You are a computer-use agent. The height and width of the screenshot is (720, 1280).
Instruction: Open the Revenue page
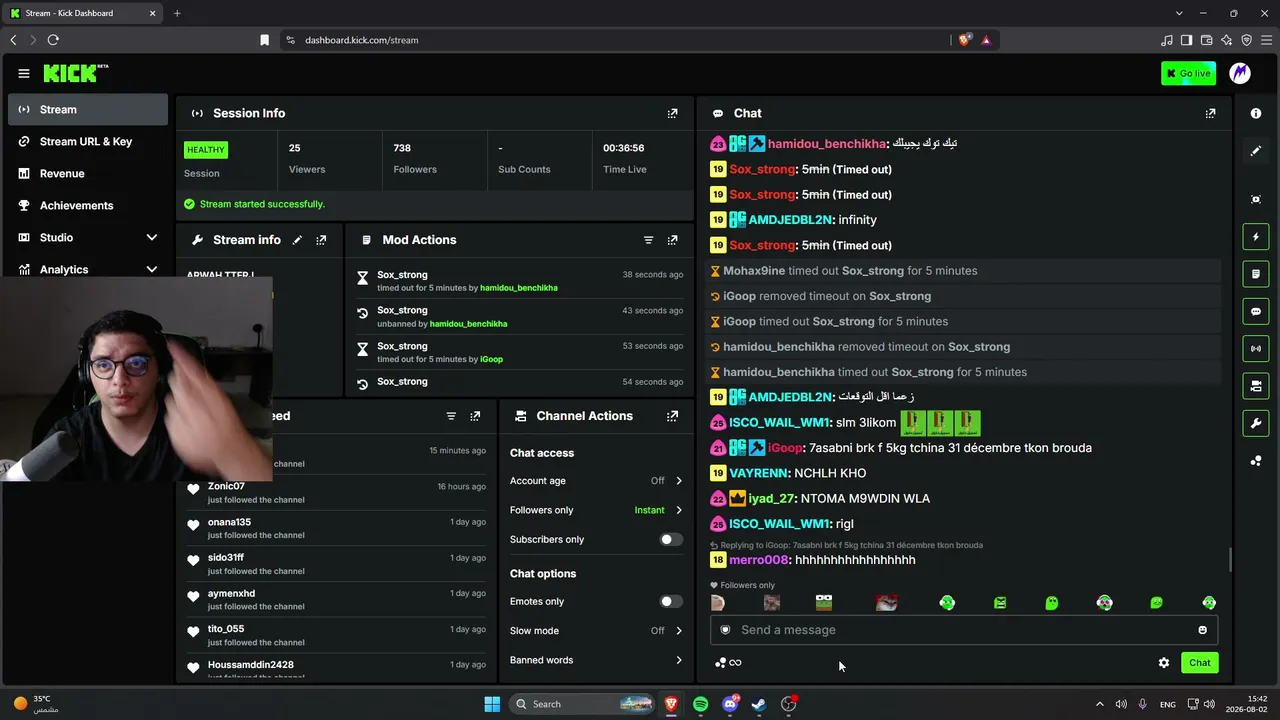(88, 174)
